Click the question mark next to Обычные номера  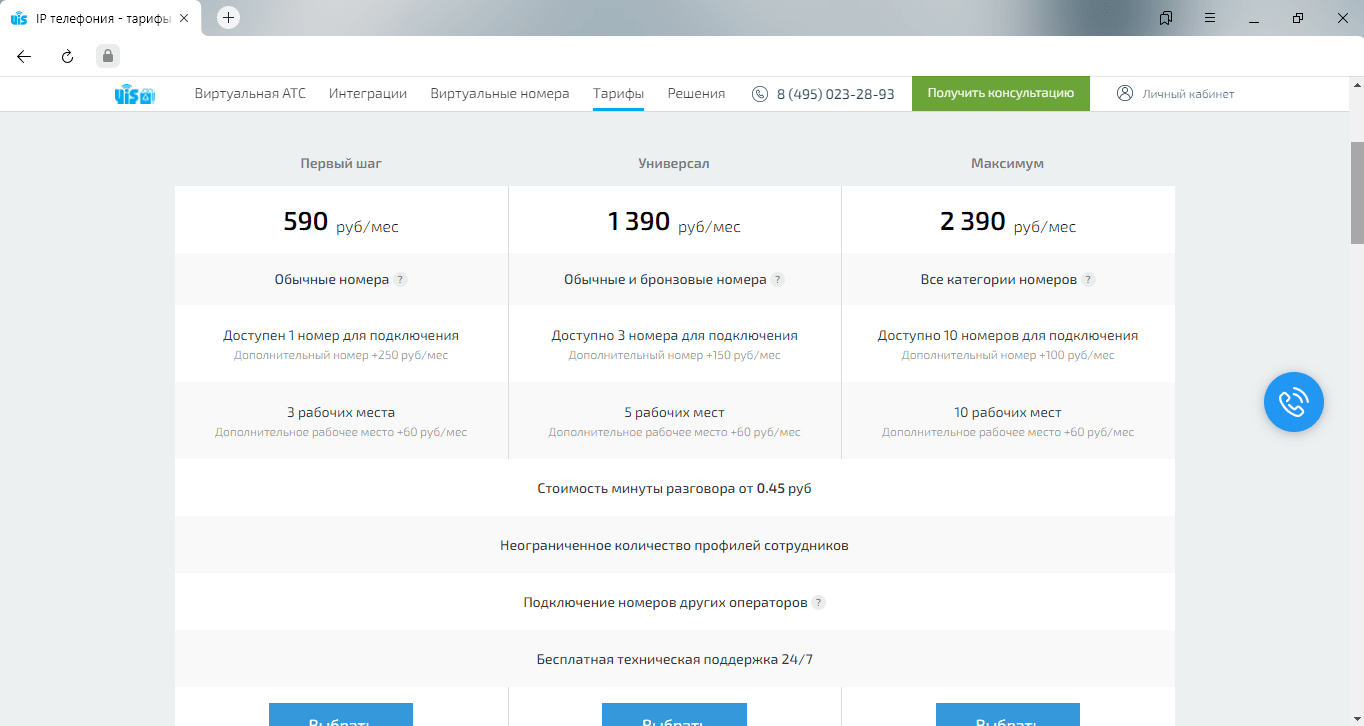point(400,280)
